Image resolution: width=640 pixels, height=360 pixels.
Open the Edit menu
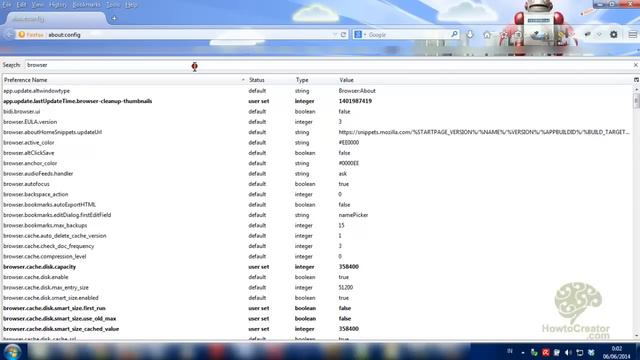(21, 5)
